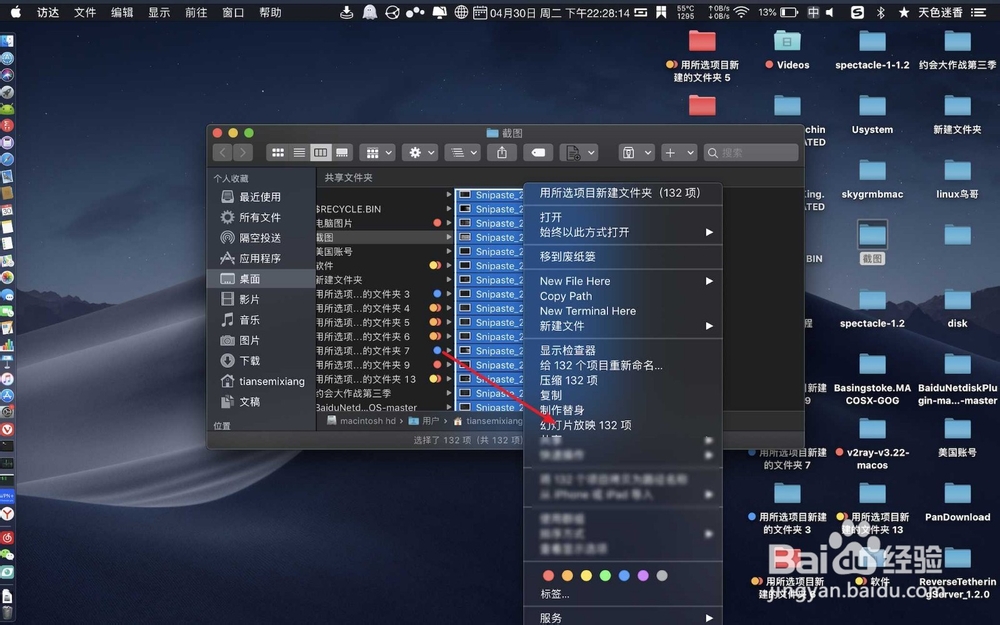
Task: Click the Finder search field
Action: (x=751, y=152)
